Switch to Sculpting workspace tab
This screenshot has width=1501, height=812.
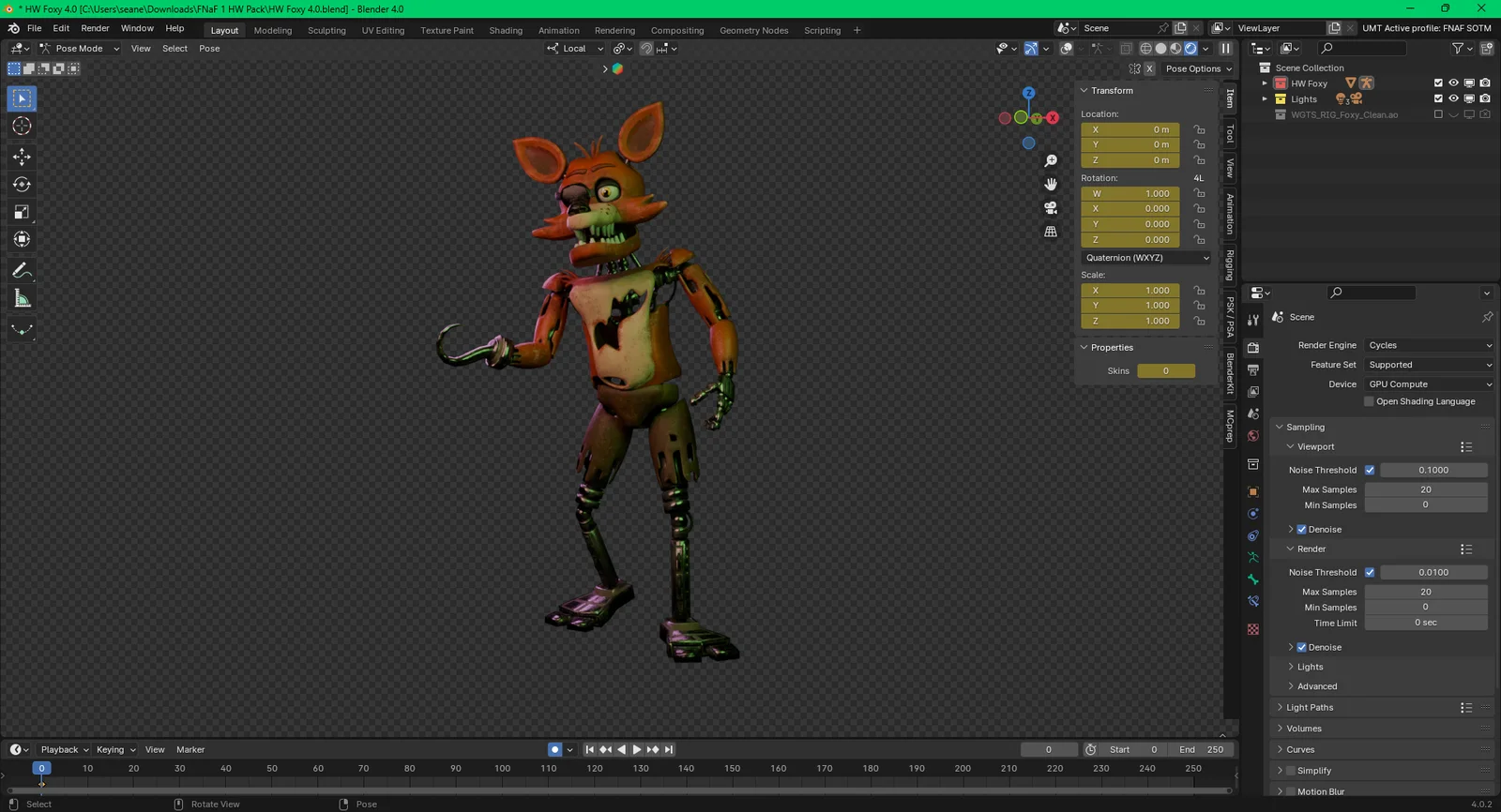326,31
